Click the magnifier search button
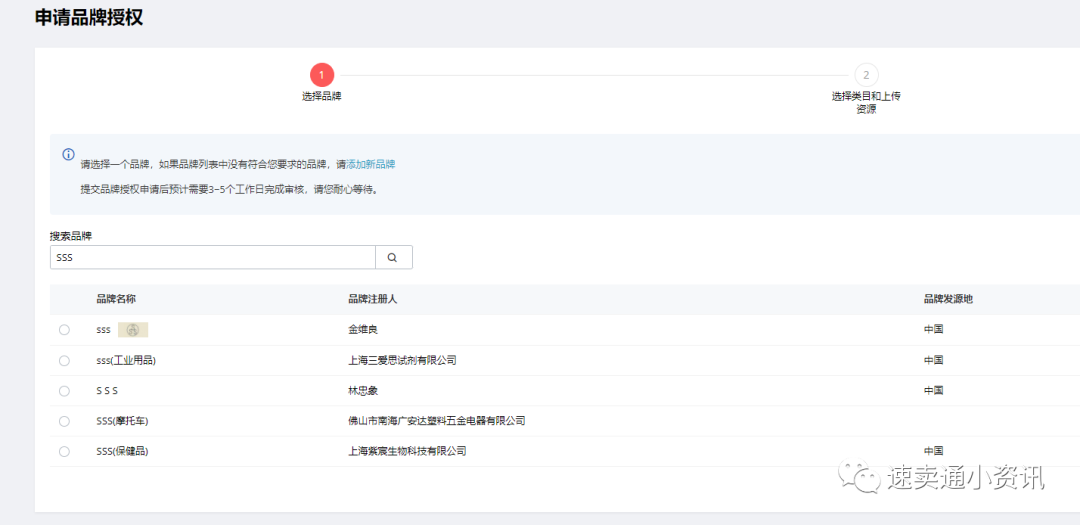Image resolution: width=1080 pixels, height=525 pixels. tap(393, 258)
